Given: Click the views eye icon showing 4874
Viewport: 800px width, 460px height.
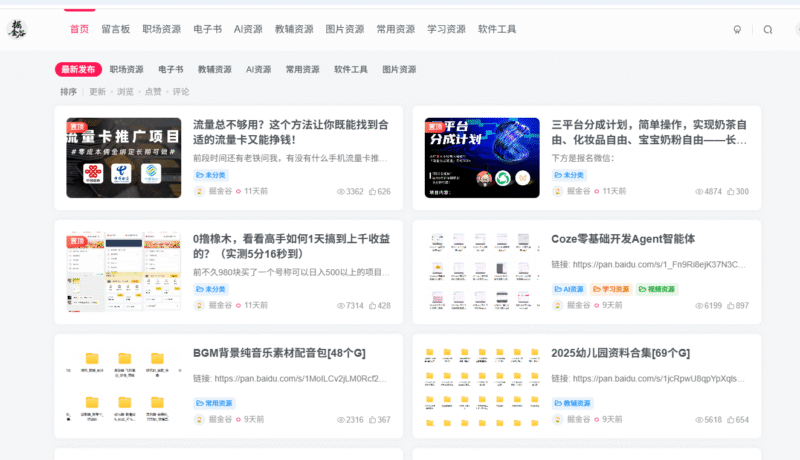Looking at the screenshot, I should pos(699,192).
